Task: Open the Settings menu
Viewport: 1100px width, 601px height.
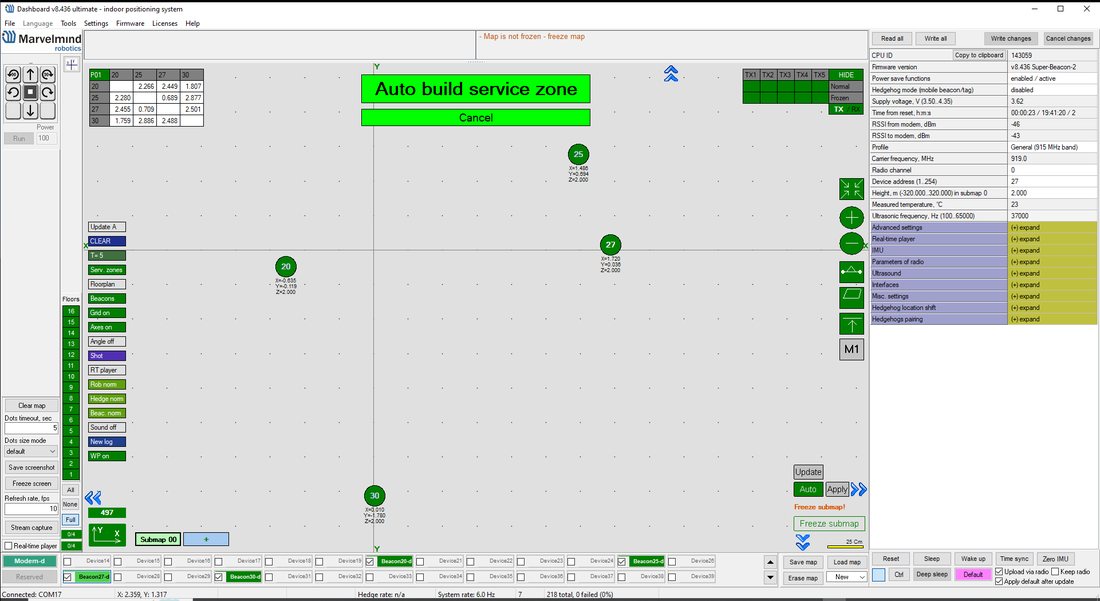Action: pos(96,23)
